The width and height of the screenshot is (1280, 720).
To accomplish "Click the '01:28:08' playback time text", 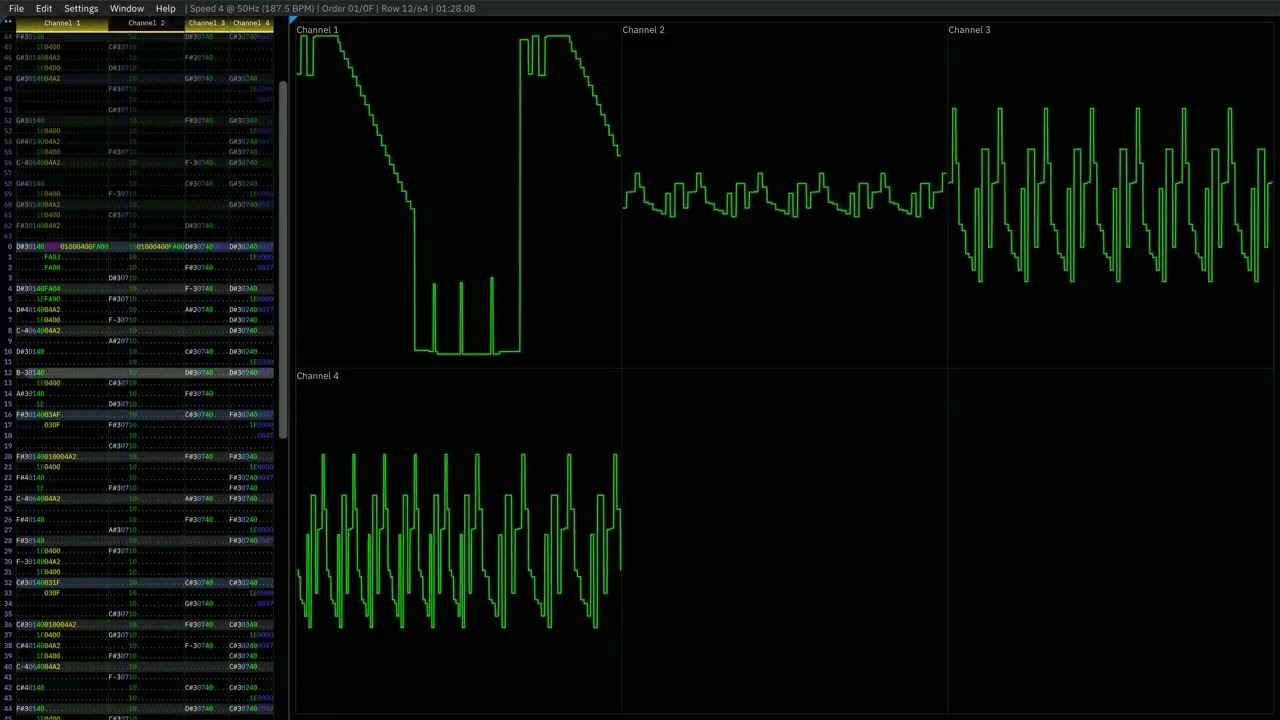I will tap(456, 8).
